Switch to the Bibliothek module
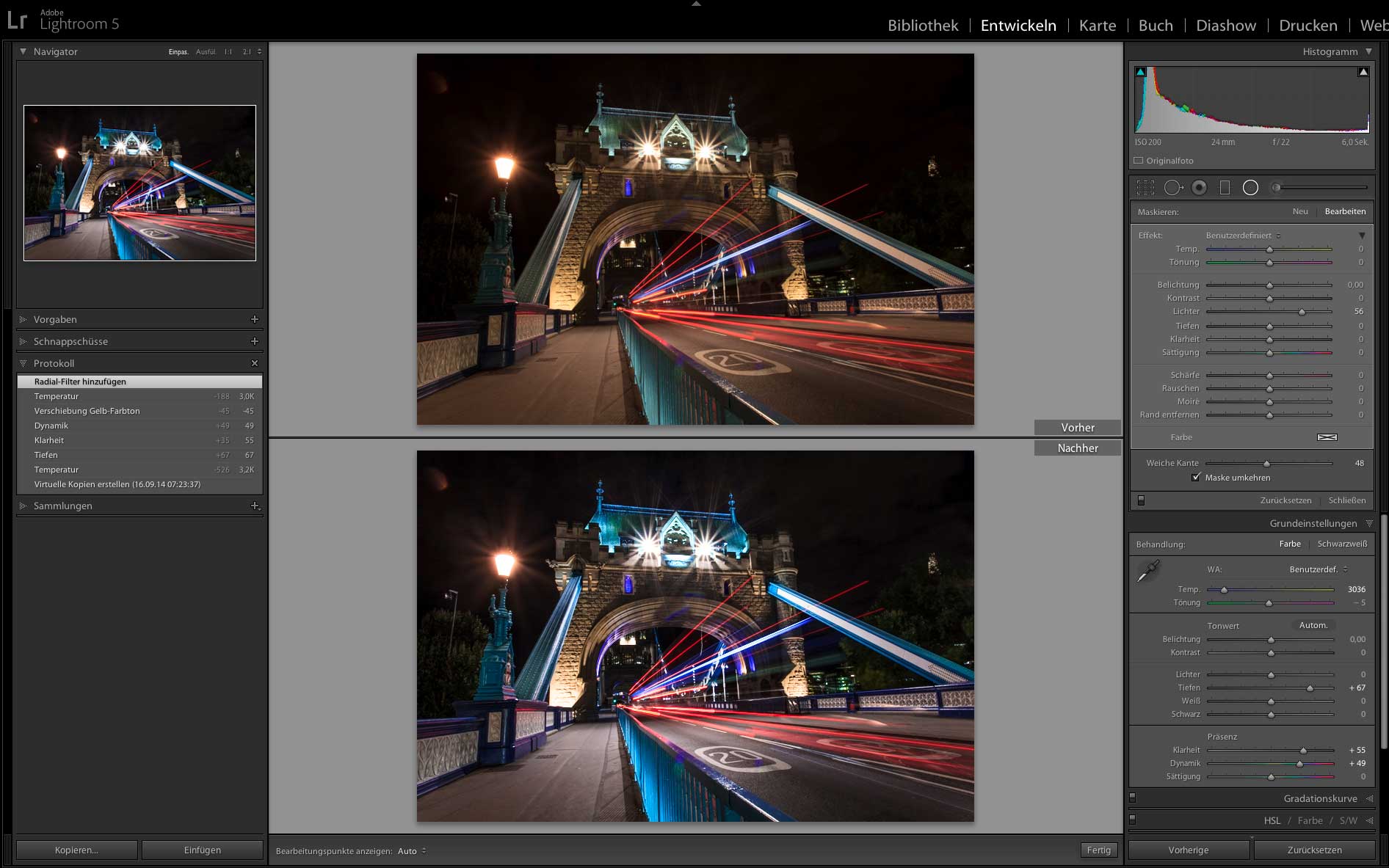Viewport: 1389px width, 868px height. (923, 26)
